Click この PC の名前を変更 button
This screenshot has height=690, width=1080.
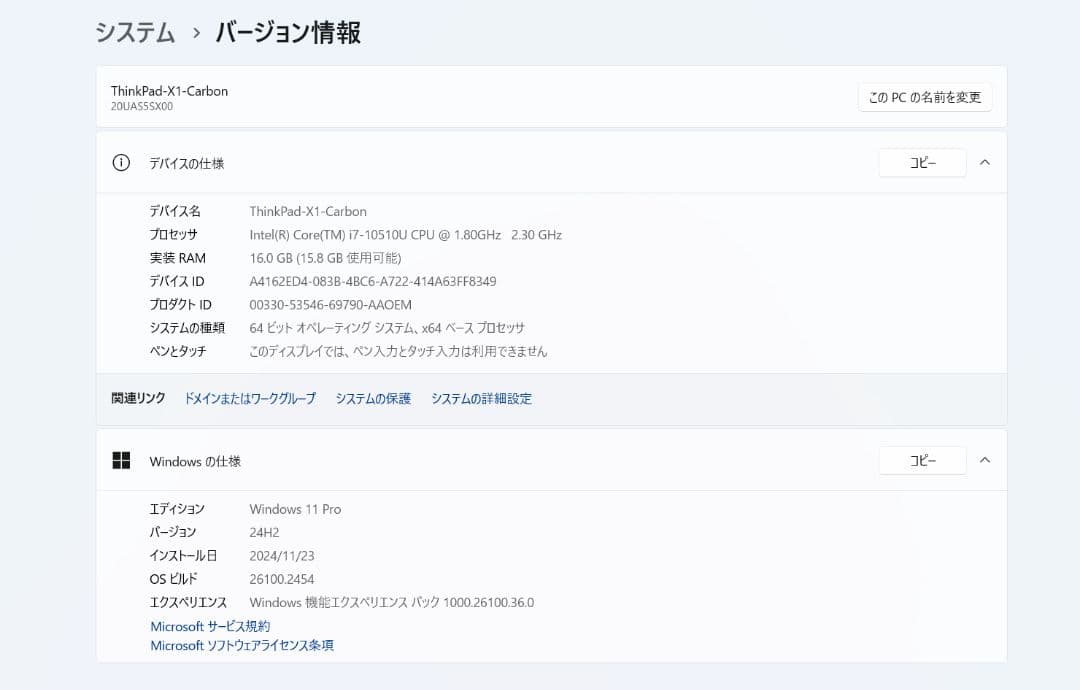coord(924,97)
